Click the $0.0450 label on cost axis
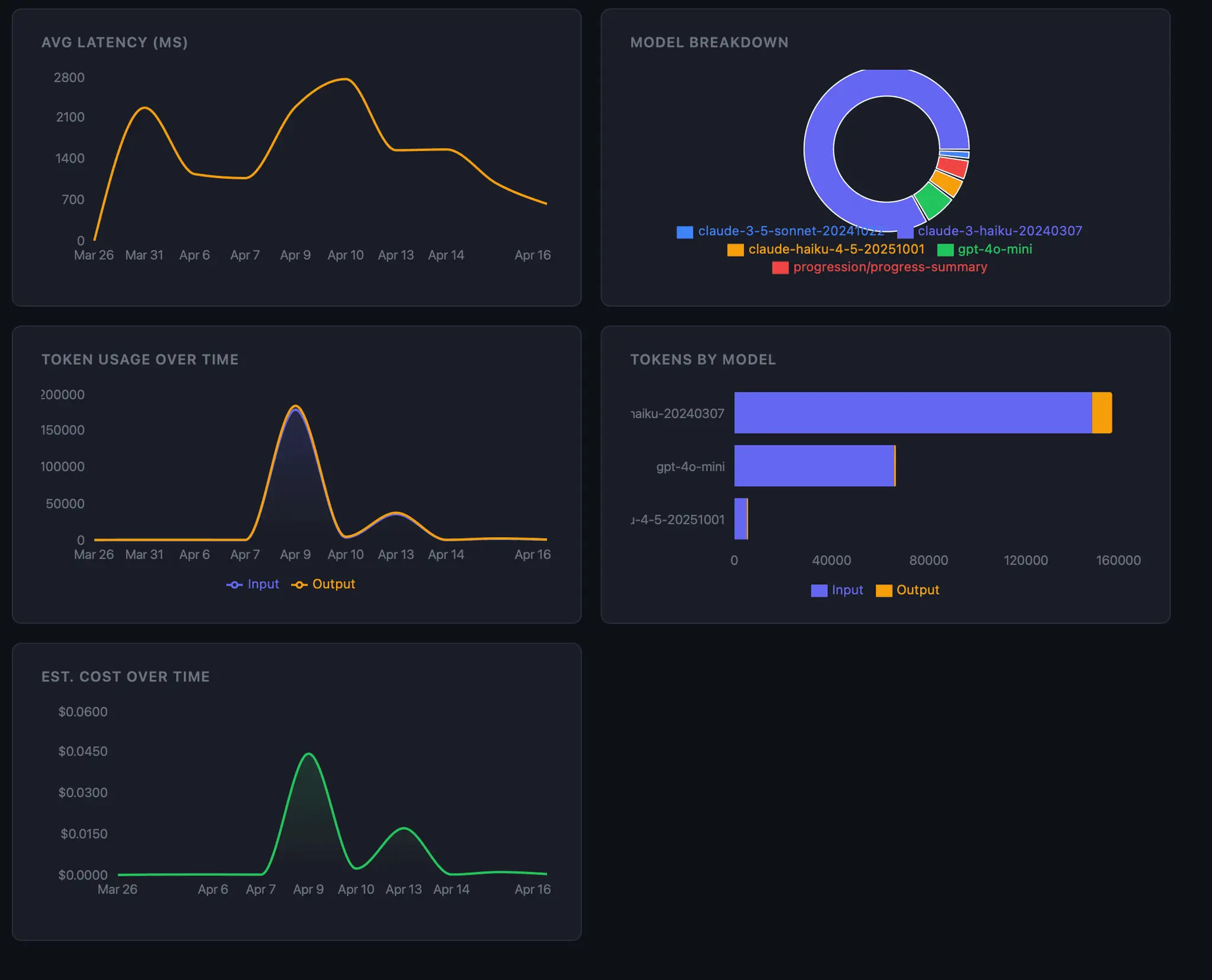The image size is (1212, 980). [83, 752]
